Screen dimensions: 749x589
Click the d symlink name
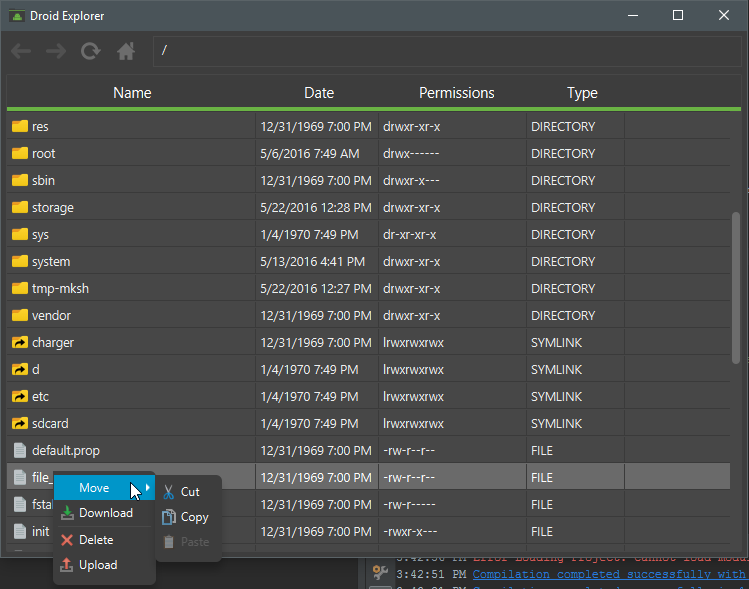point(36,370)
